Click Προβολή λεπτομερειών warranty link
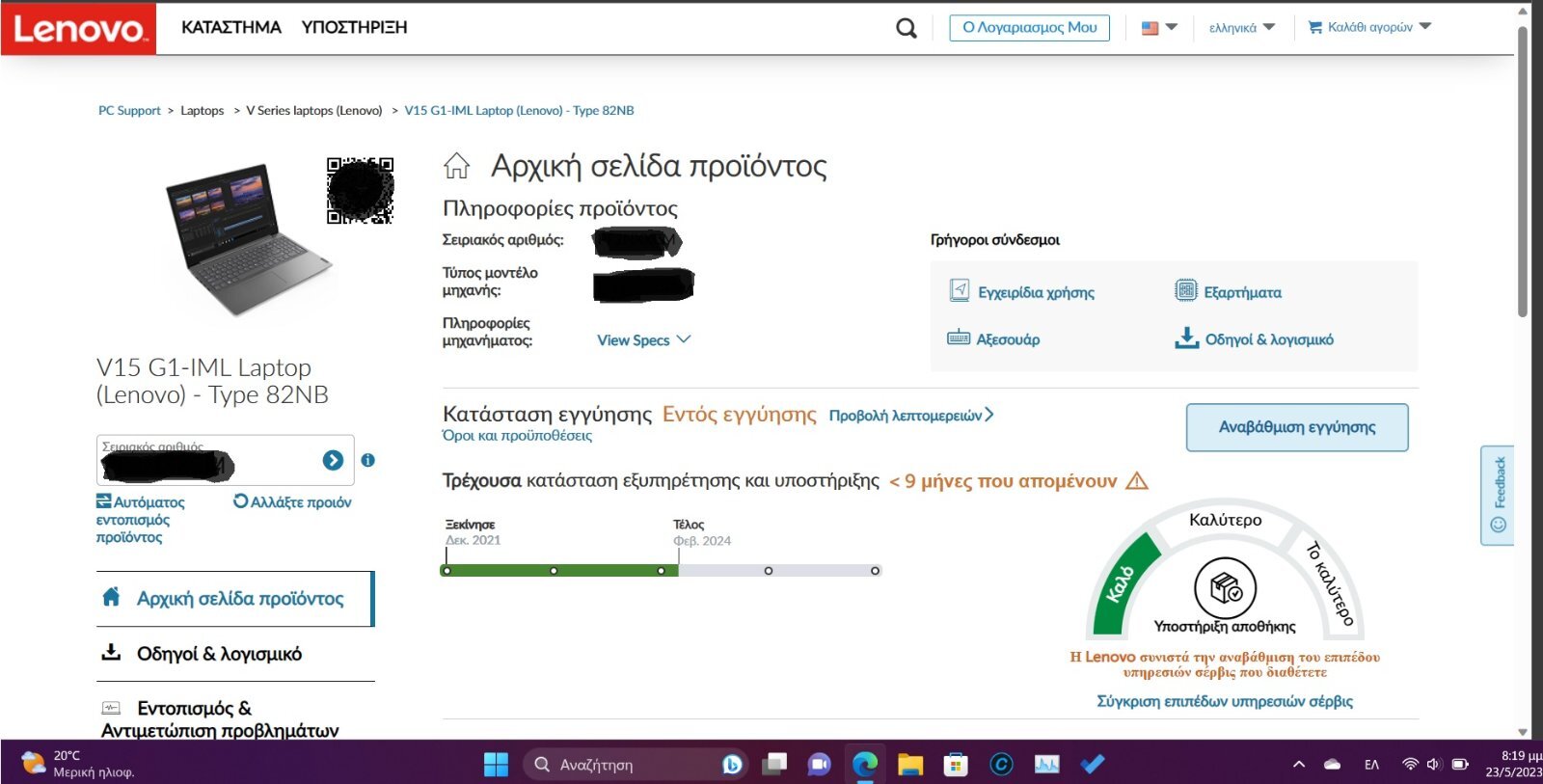 (911, 416)
